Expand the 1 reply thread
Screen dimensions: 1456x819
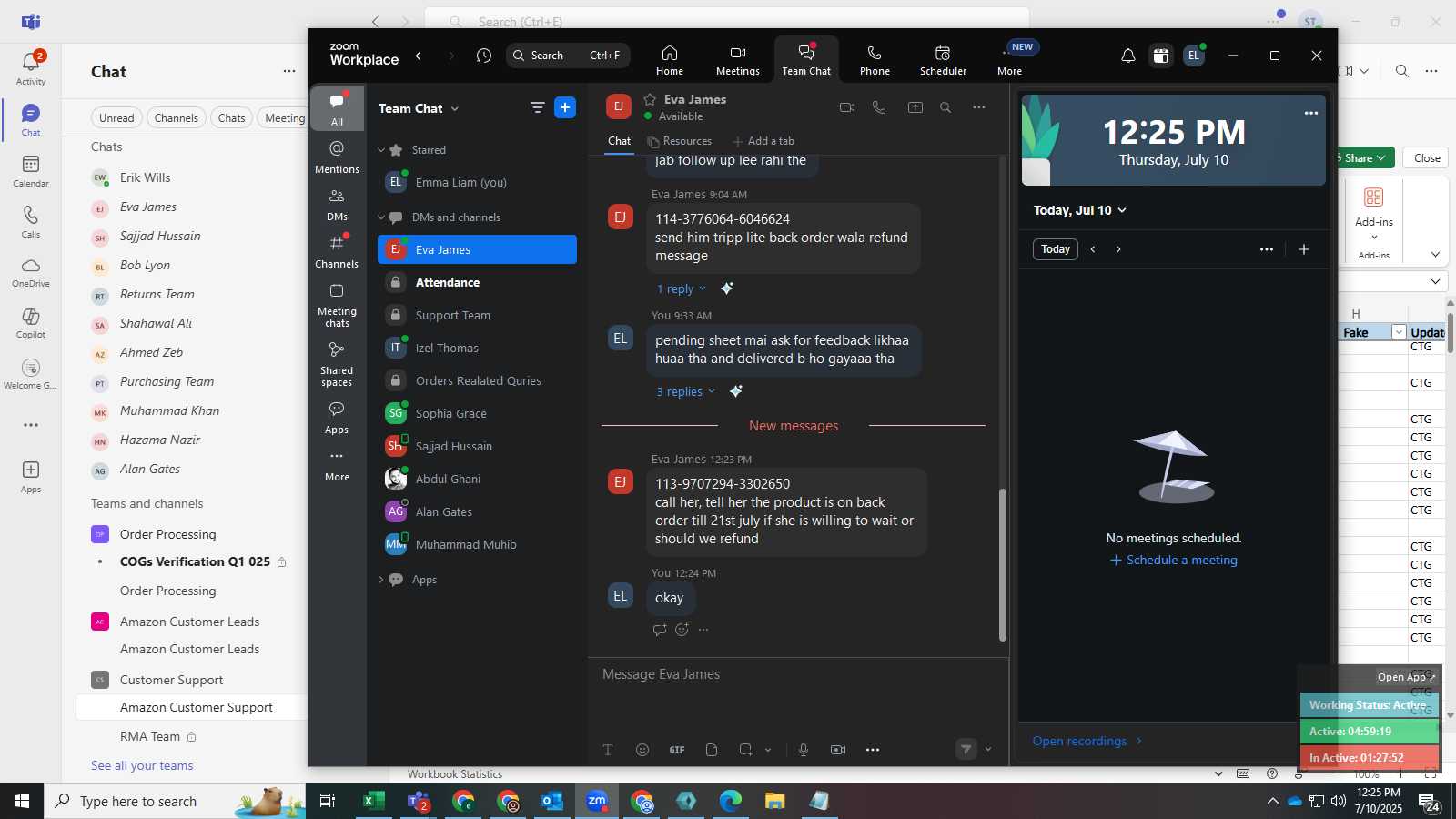tap(682, 288)
